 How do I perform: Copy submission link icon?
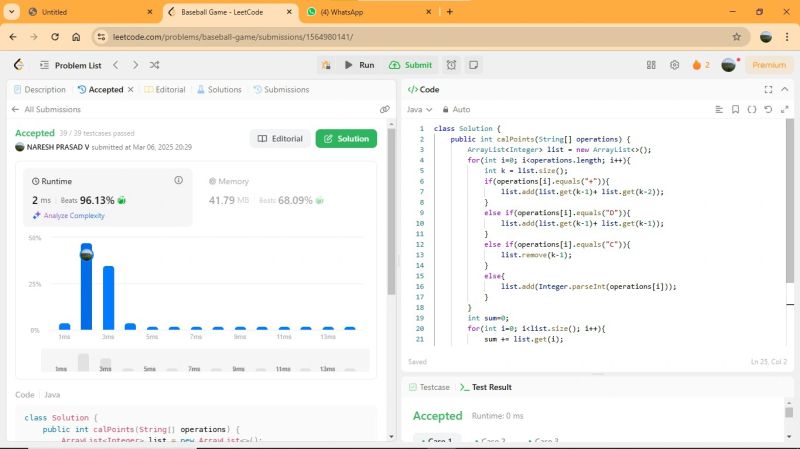pyautogui.click(x=385, y=109)
